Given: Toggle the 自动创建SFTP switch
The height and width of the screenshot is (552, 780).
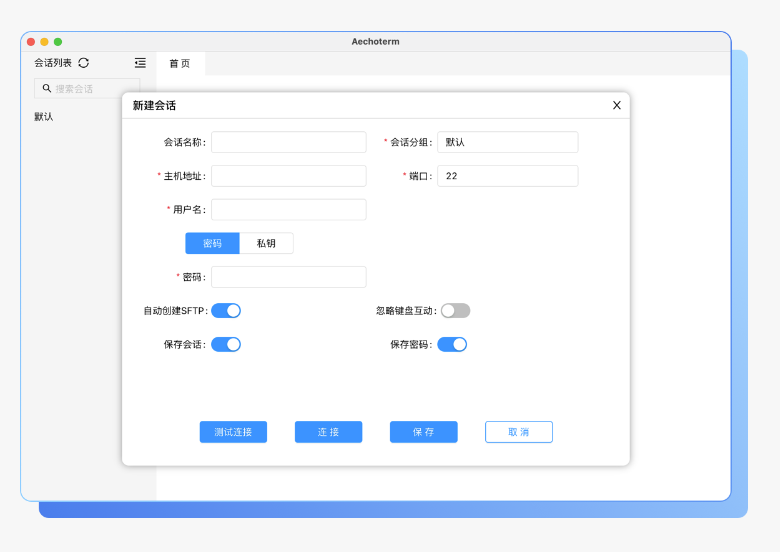Looking at the screenshot, I should tap(226, 311).
